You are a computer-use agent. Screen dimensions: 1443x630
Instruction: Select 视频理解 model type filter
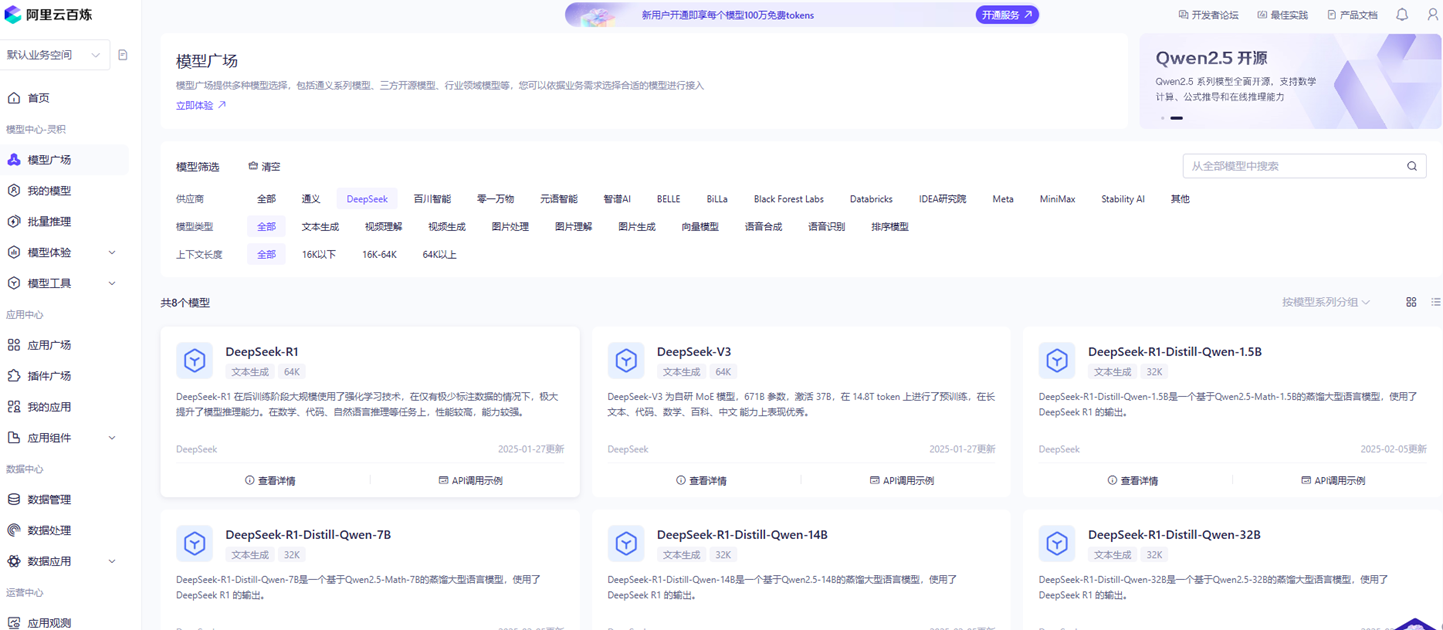tap(383, 227)
